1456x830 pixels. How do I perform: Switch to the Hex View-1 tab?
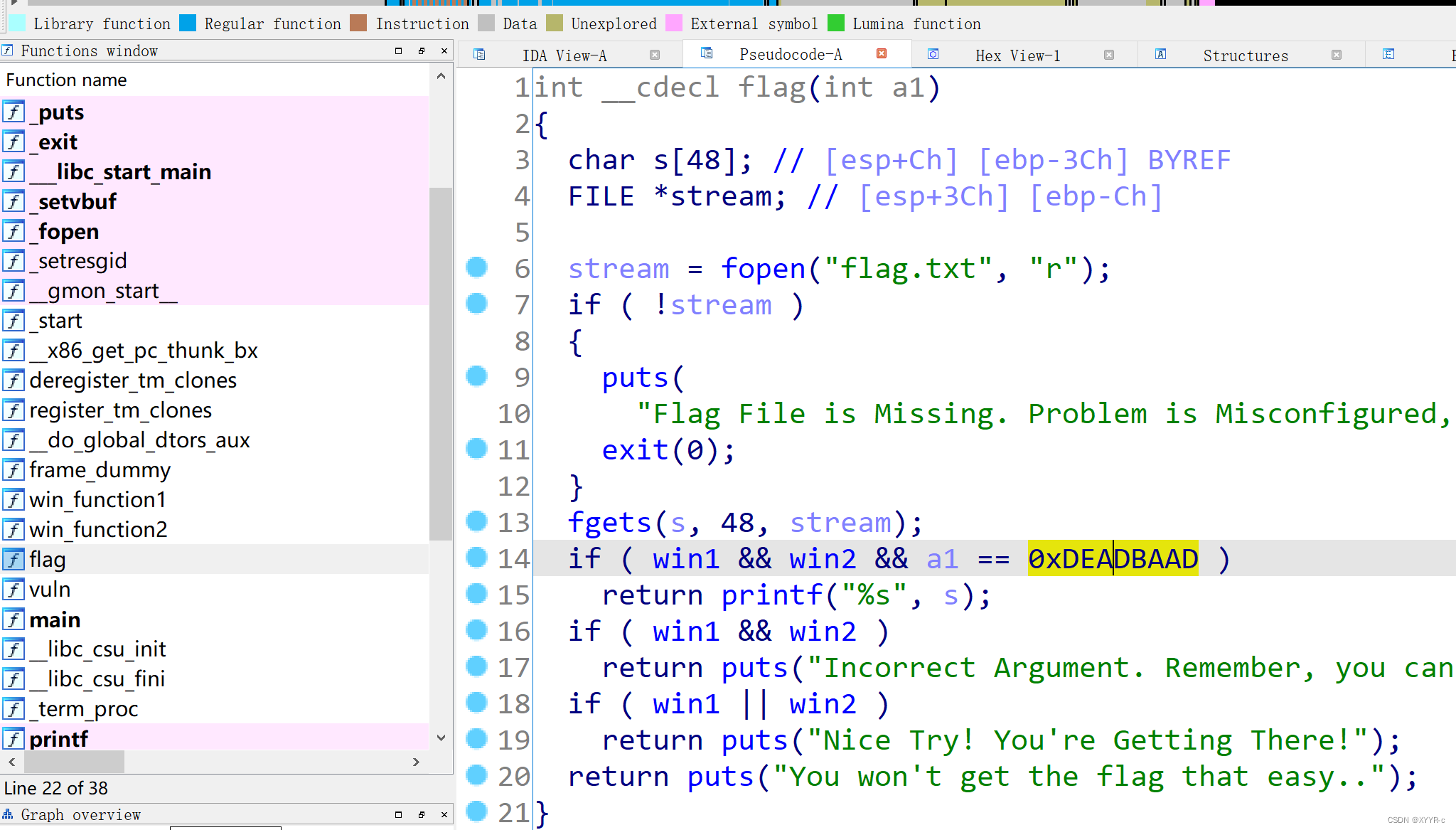click(1017, 55)
